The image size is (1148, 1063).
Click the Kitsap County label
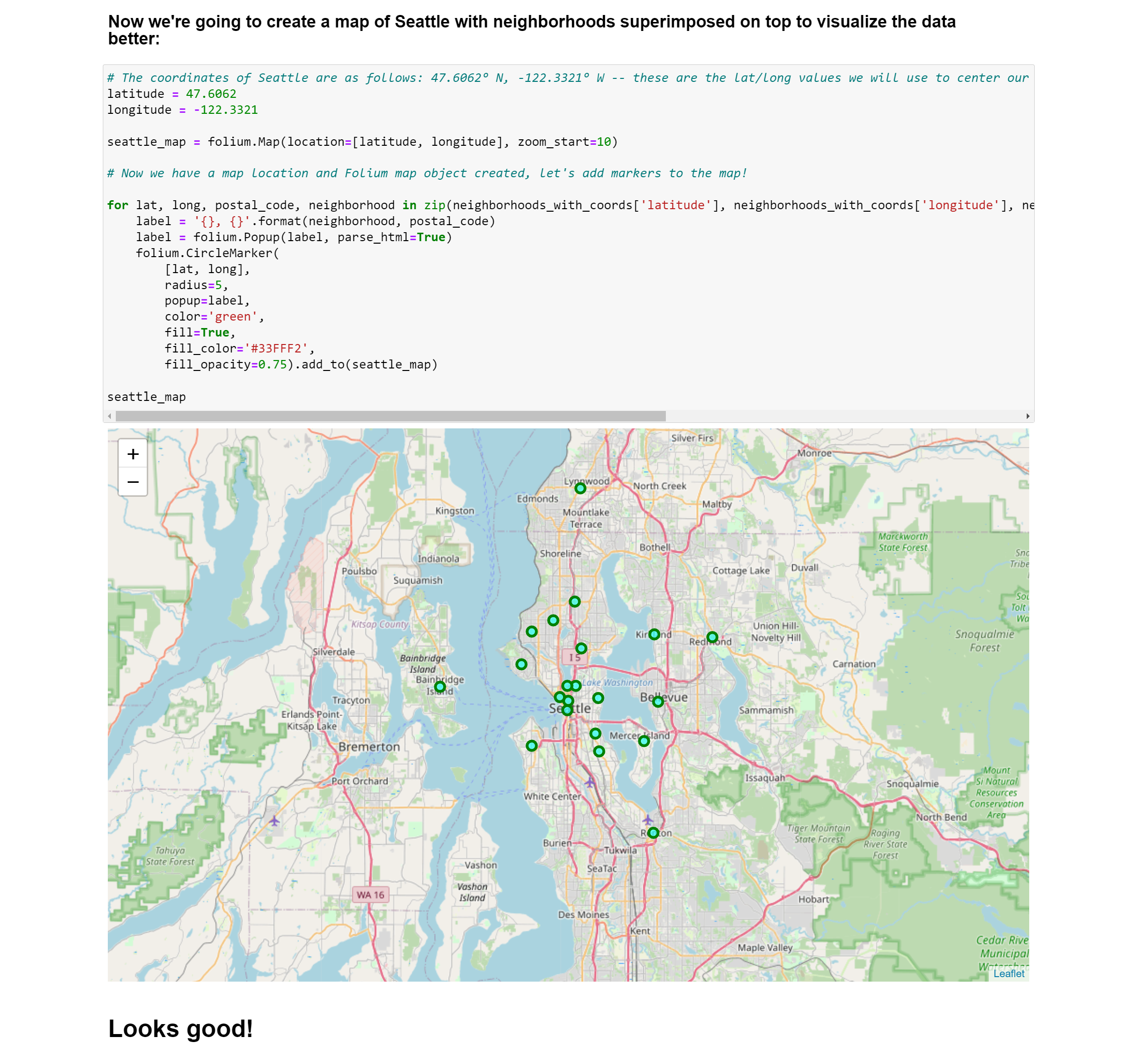[x=380, y=624]
